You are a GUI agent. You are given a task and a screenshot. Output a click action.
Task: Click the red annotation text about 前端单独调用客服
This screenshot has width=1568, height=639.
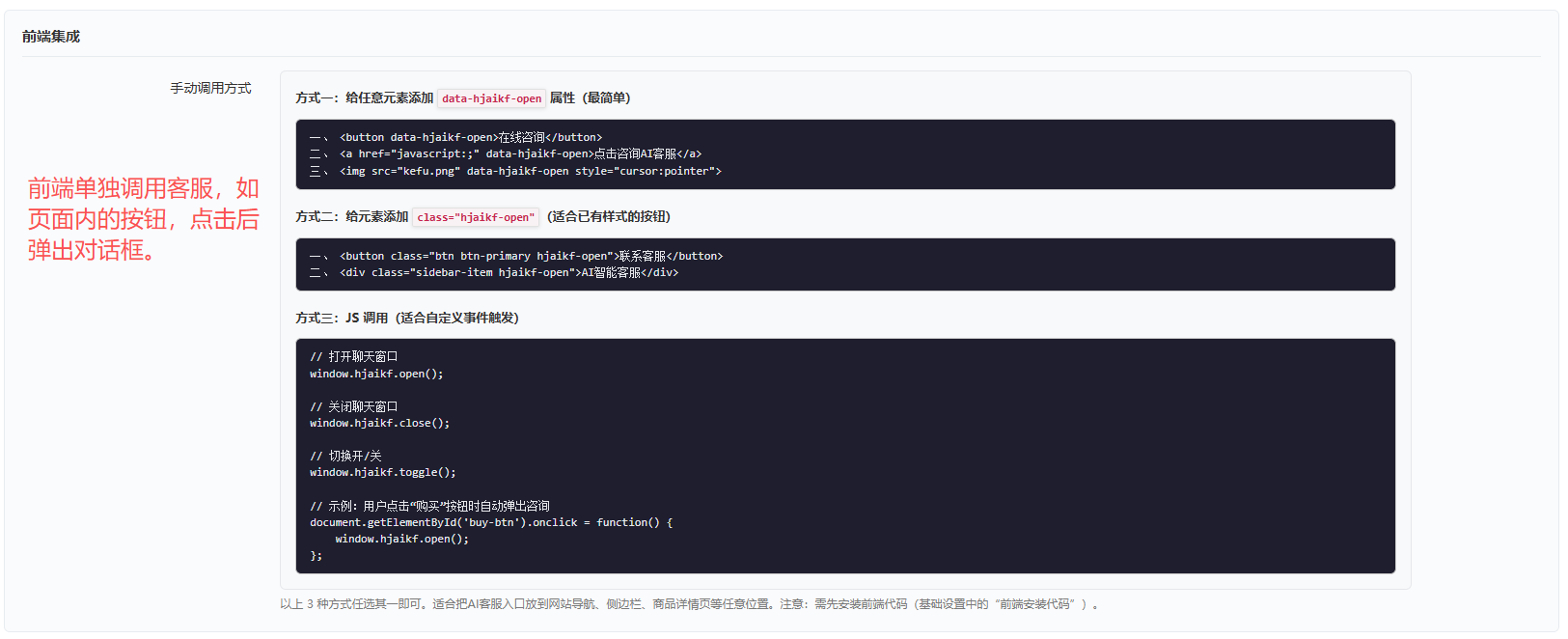pyautogui.click(x=143, y=219)
